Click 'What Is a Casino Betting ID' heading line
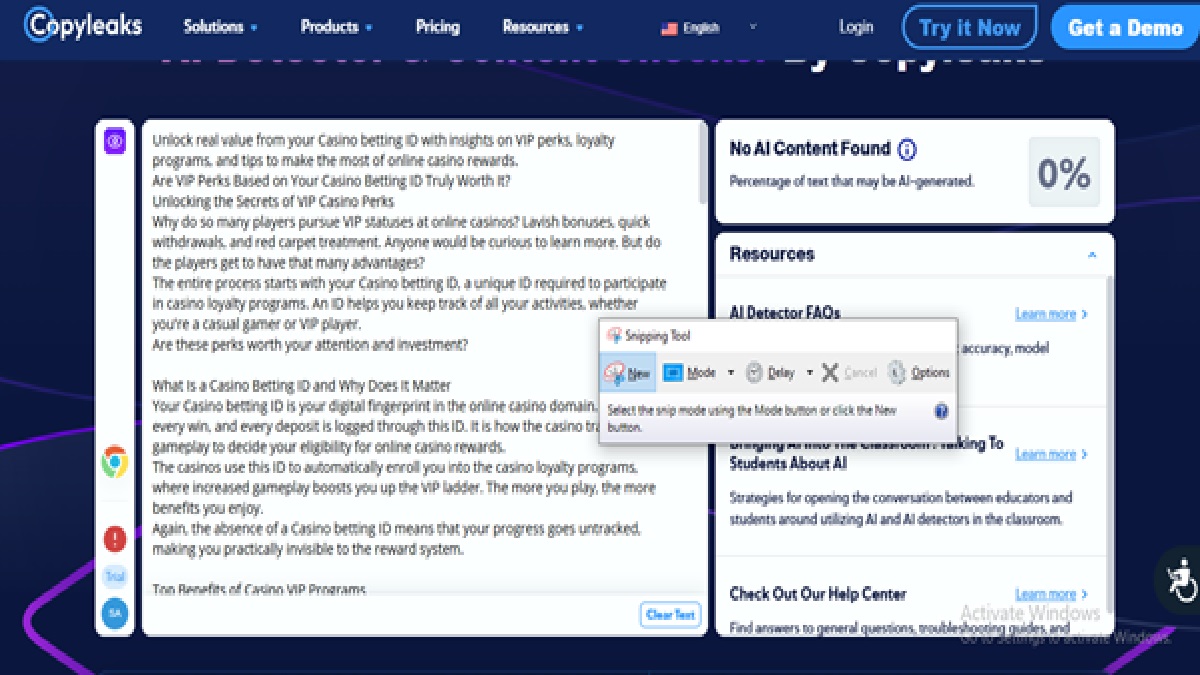Viewport: 1200px width, 675px height. tap(302, 386)
